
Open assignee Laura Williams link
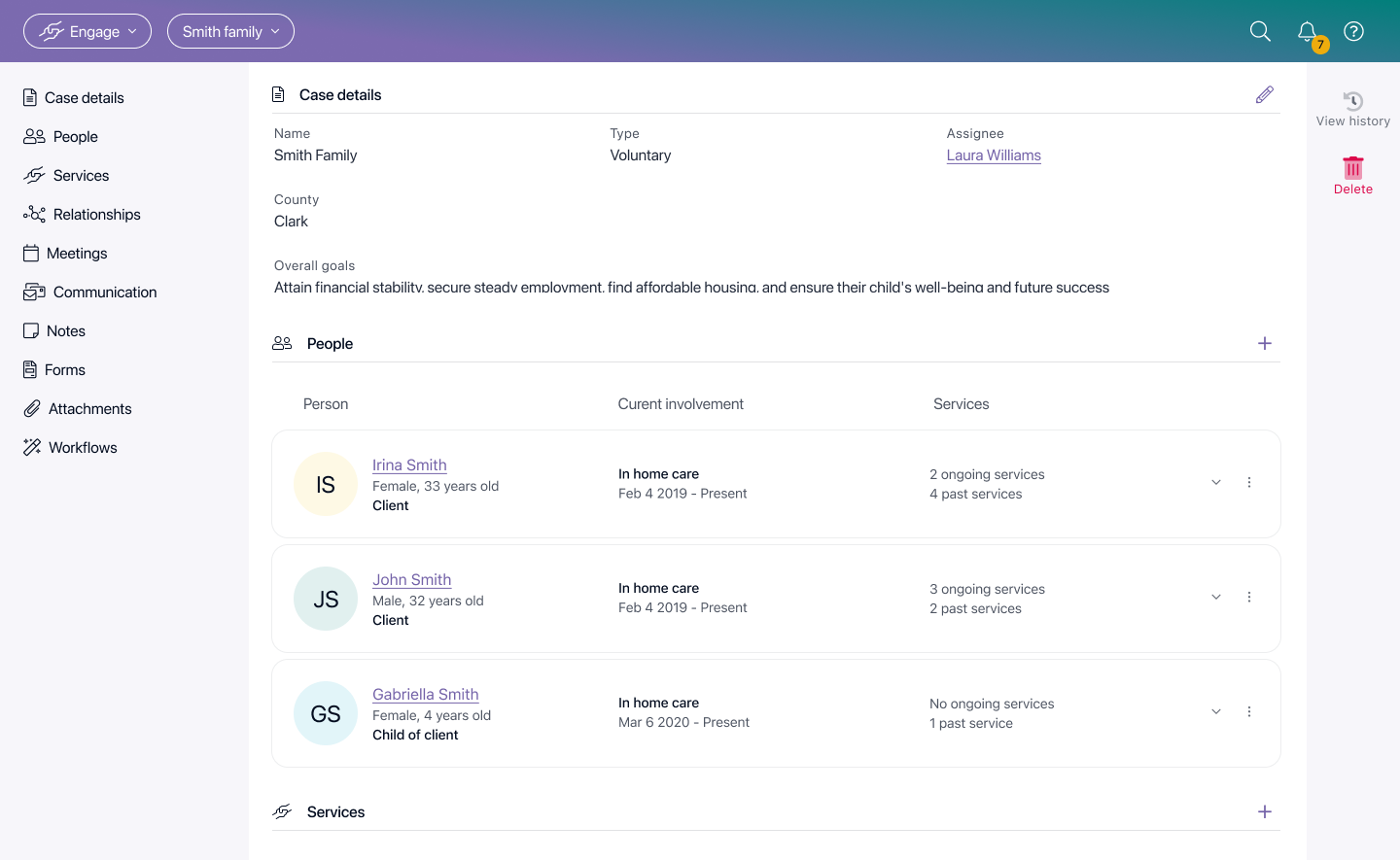[993, 155]
